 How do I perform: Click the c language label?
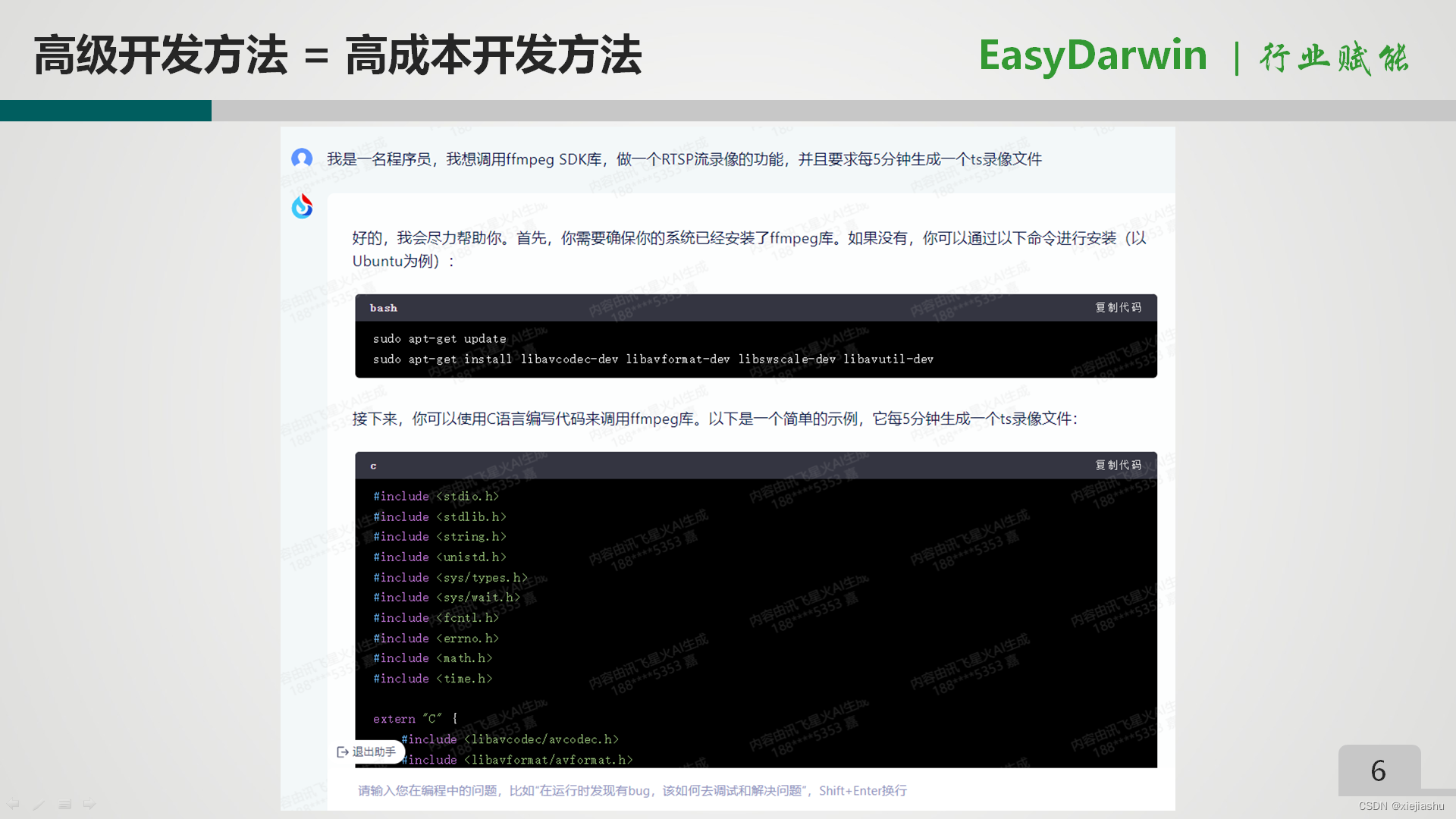point(373,466)
